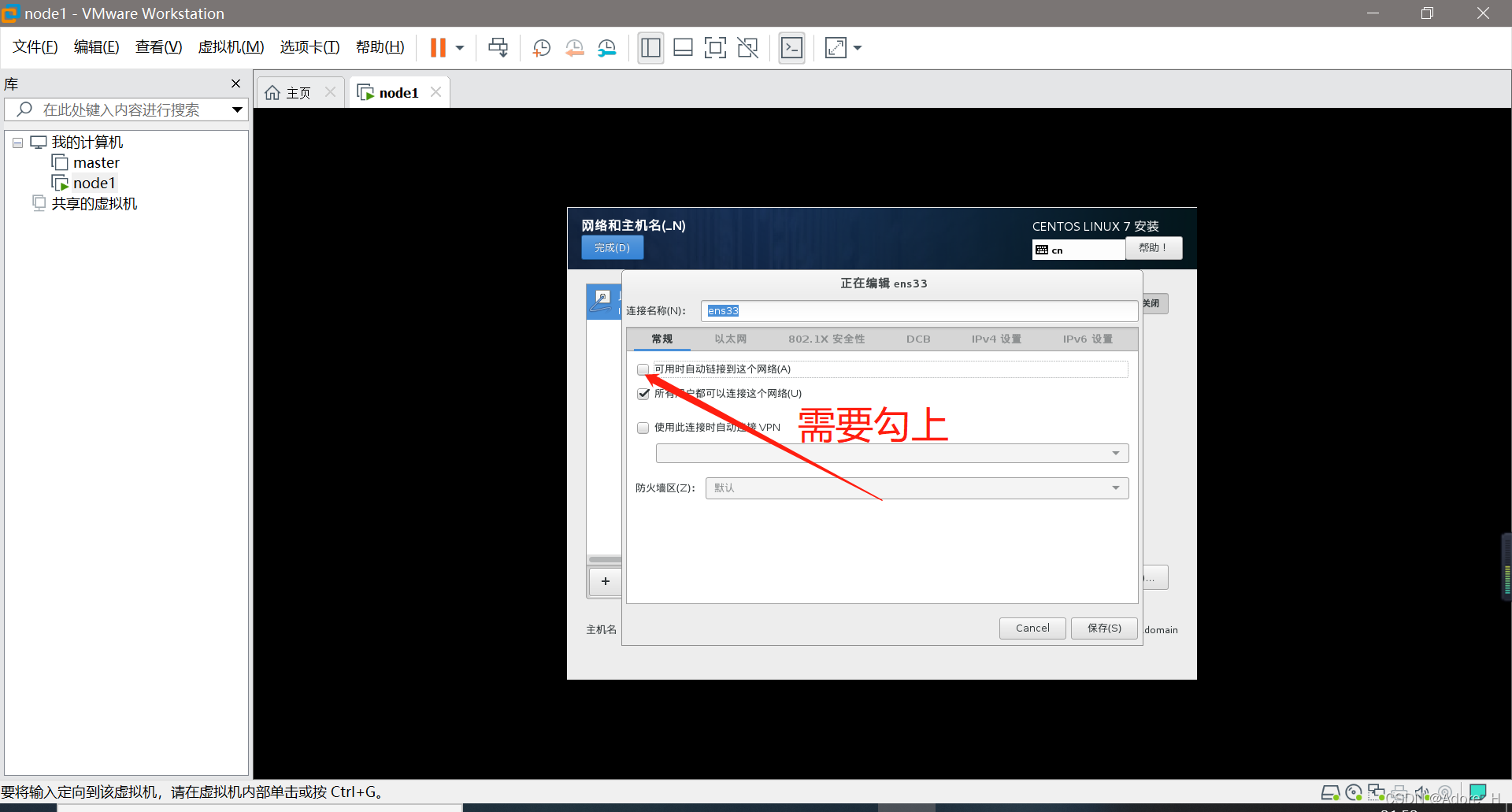Open the library search filter dropdown arrow
This screenshot has width=1512, height=812.
point(236,109)
